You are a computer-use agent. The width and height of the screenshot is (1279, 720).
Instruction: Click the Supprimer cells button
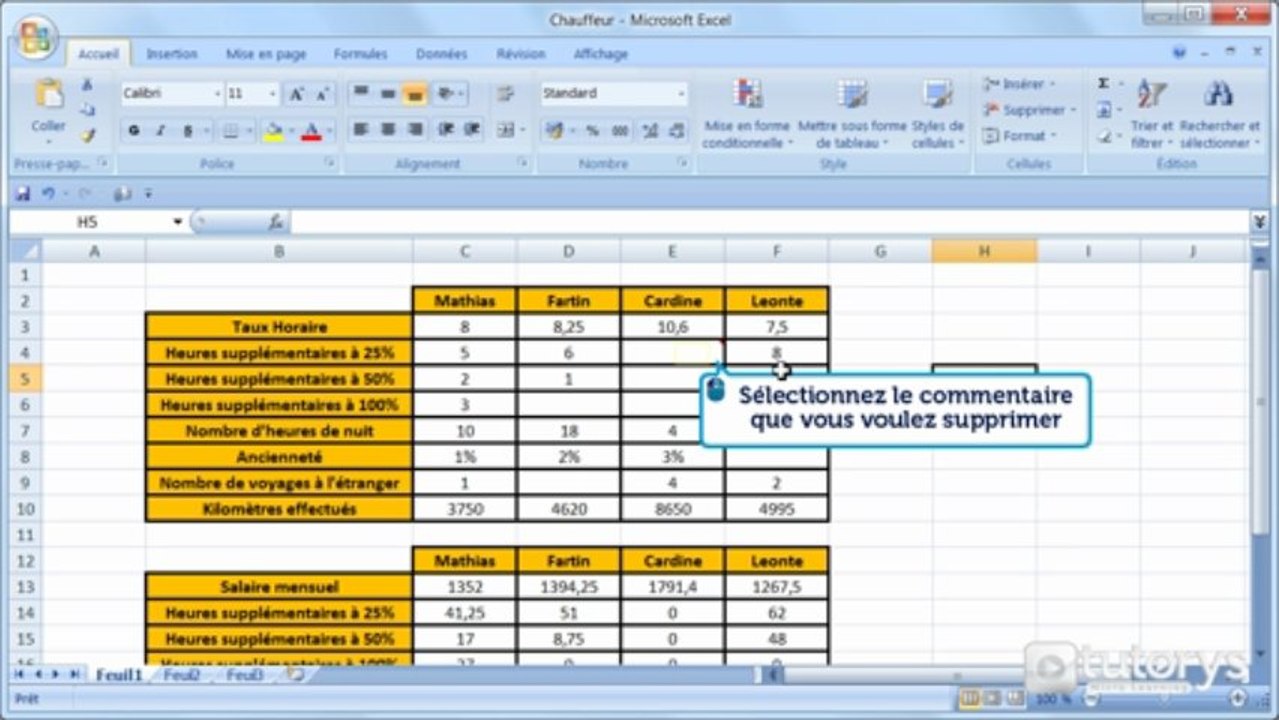tap(1028, 110)
